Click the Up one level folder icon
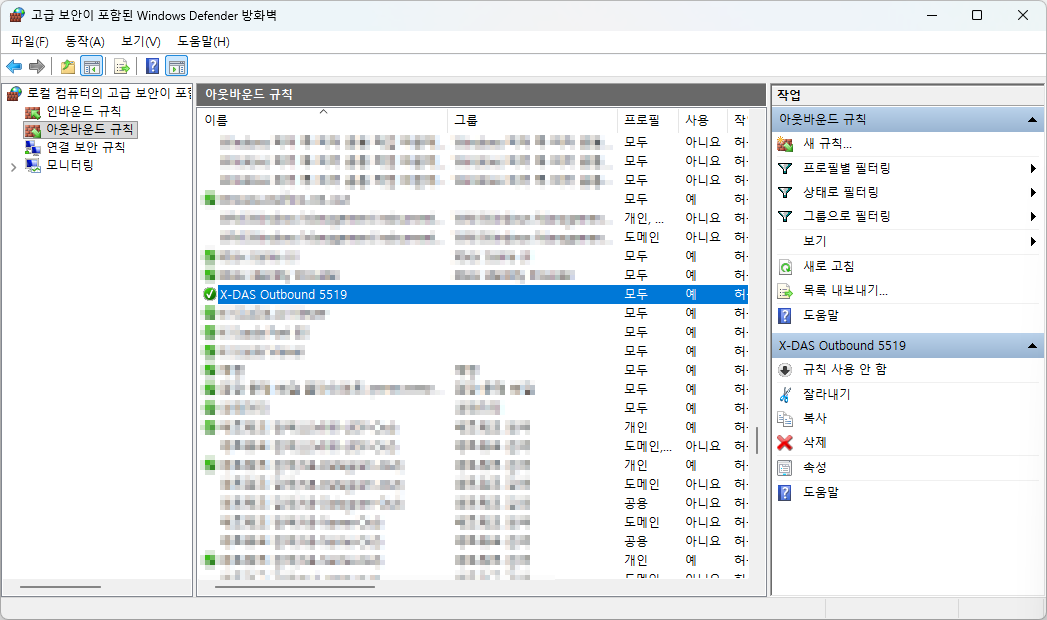The width and height of the screenshot is (1047, 620). click(x=67, y=67)
